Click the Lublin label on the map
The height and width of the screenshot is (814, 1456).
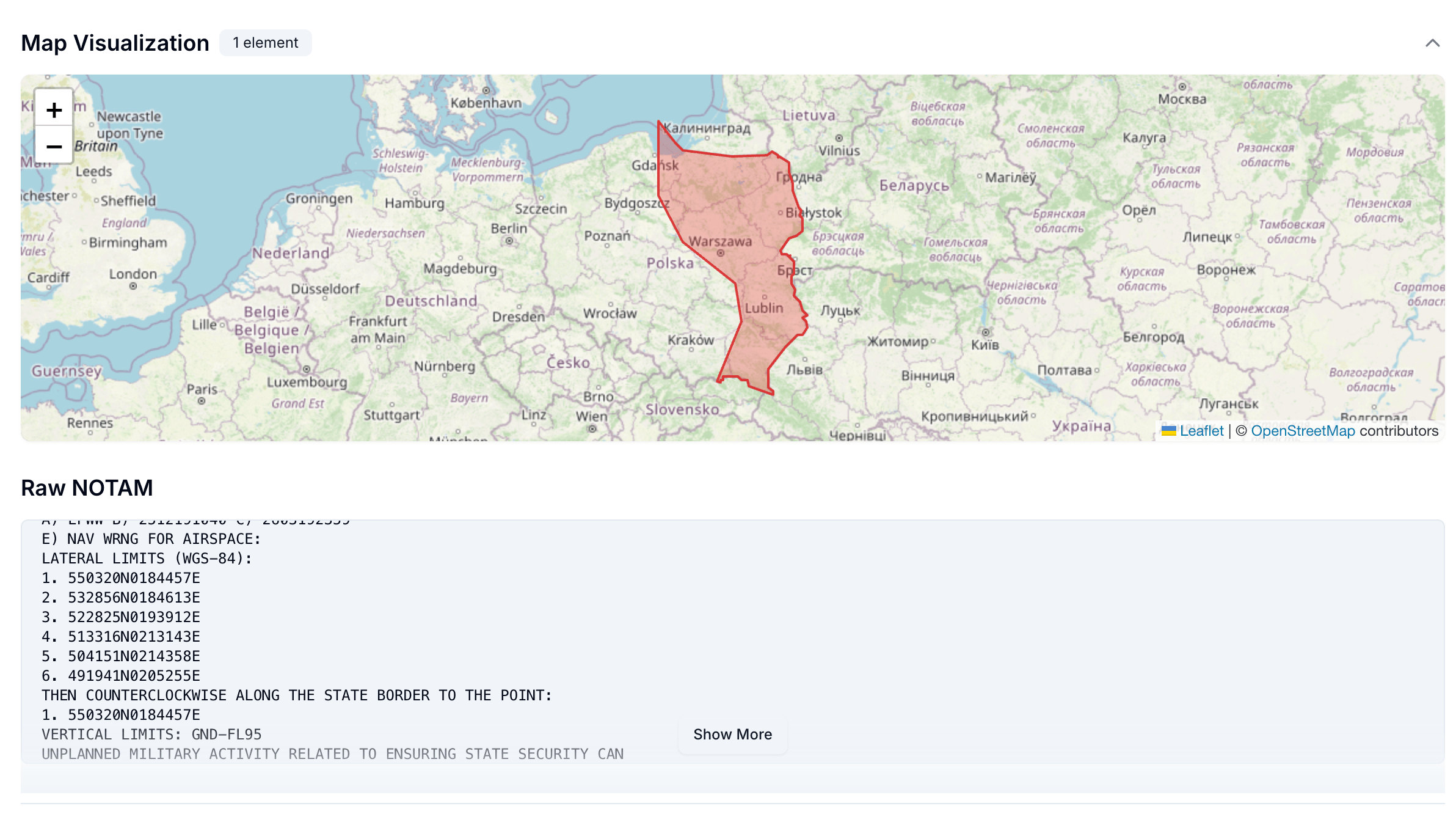764,308
